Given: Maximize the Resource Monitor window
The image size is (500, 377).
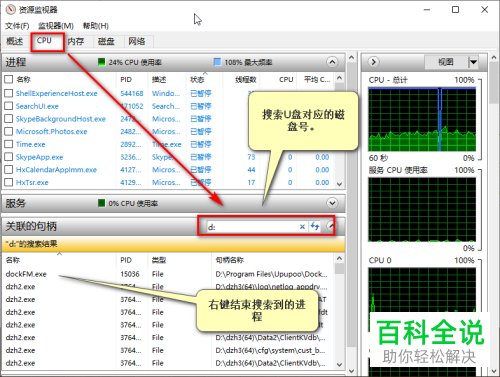Looking at the screenshot, I should pos(455,10).
